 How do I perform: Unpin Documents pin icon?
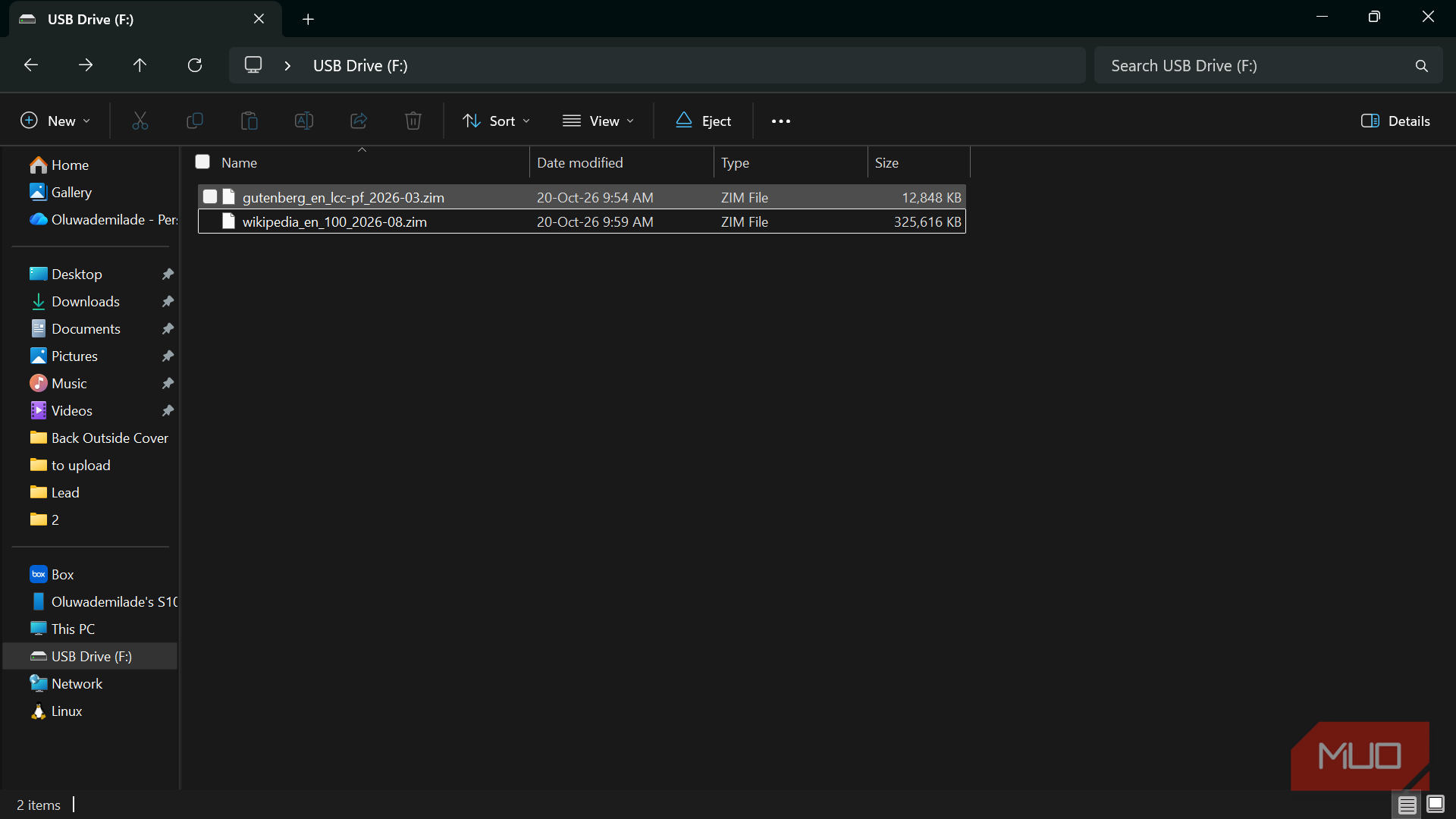(x=168, y=328)
